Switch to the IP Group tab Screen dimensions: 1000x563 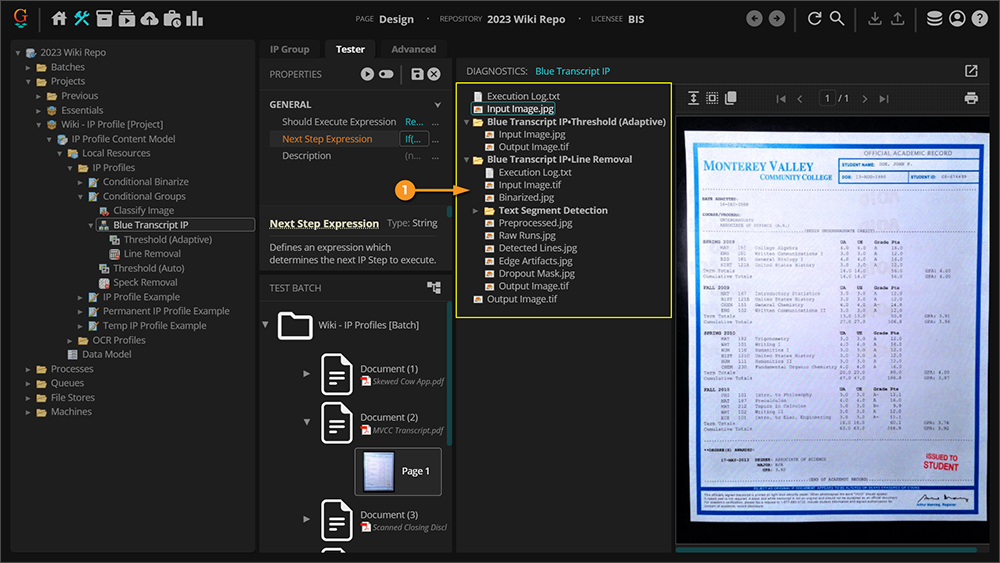point(289,49)
